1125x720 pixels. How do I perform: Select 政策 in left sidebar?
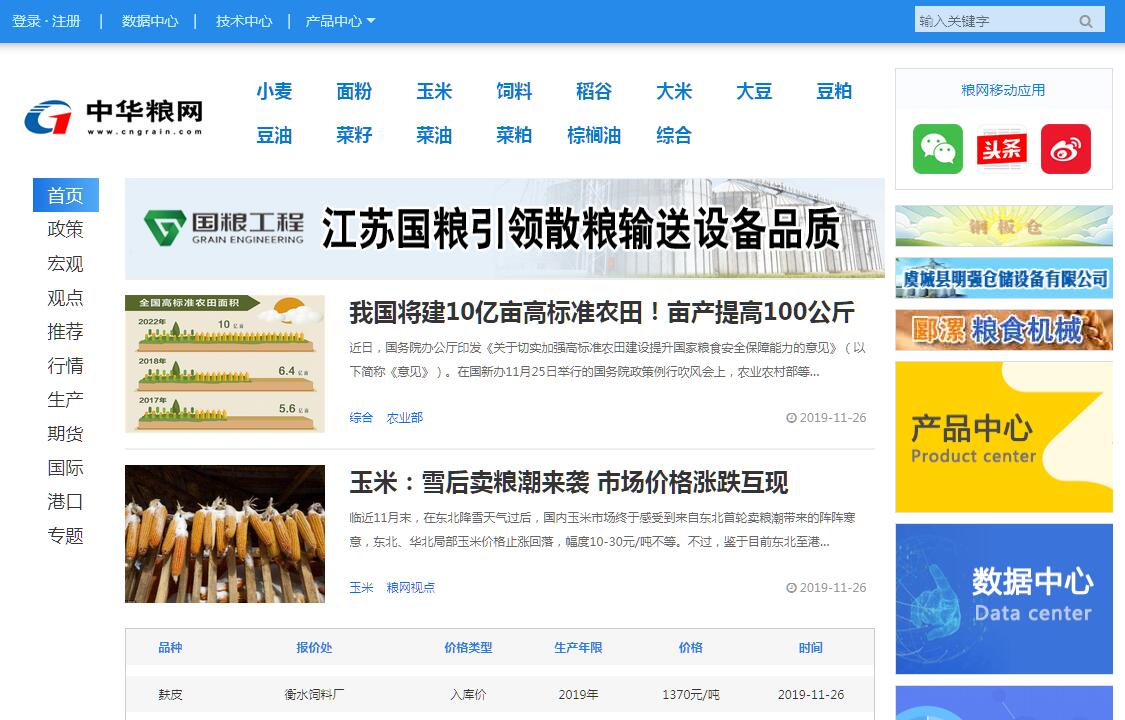65,230
